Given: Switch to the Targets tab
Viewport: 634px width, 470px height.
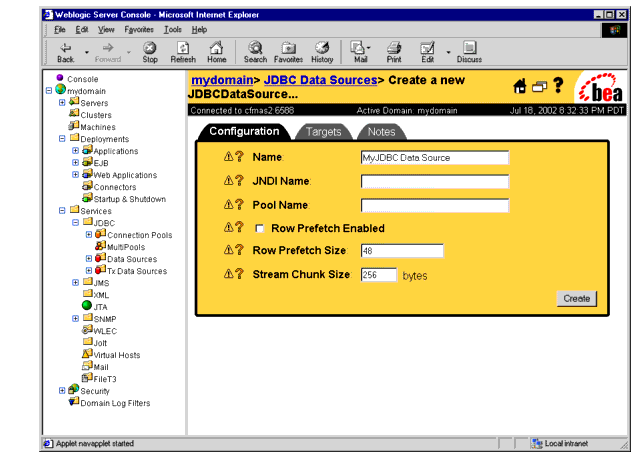Looking at the screenshot, I should pos(323,132).
